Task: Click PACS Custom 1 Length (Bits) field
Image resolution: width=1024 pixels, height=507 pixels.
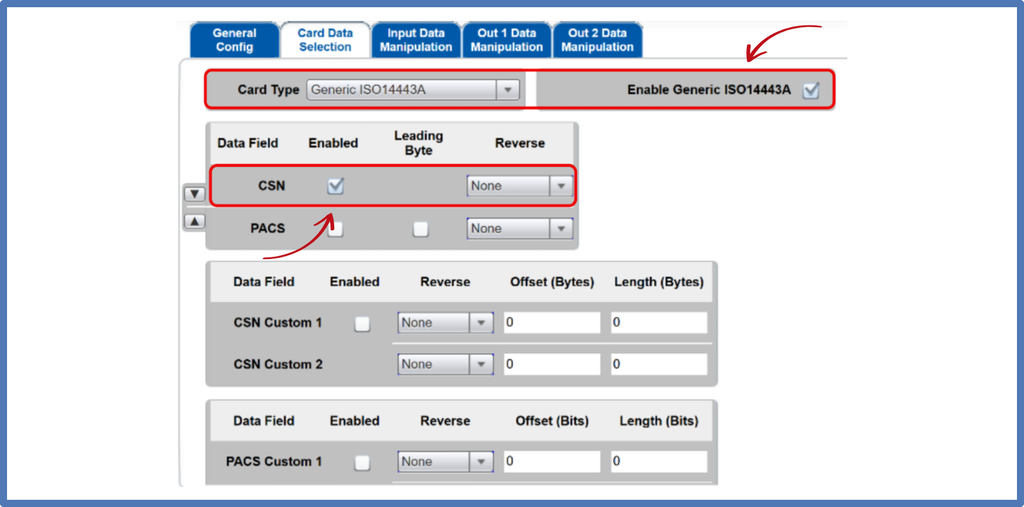Action: (659, 462)
